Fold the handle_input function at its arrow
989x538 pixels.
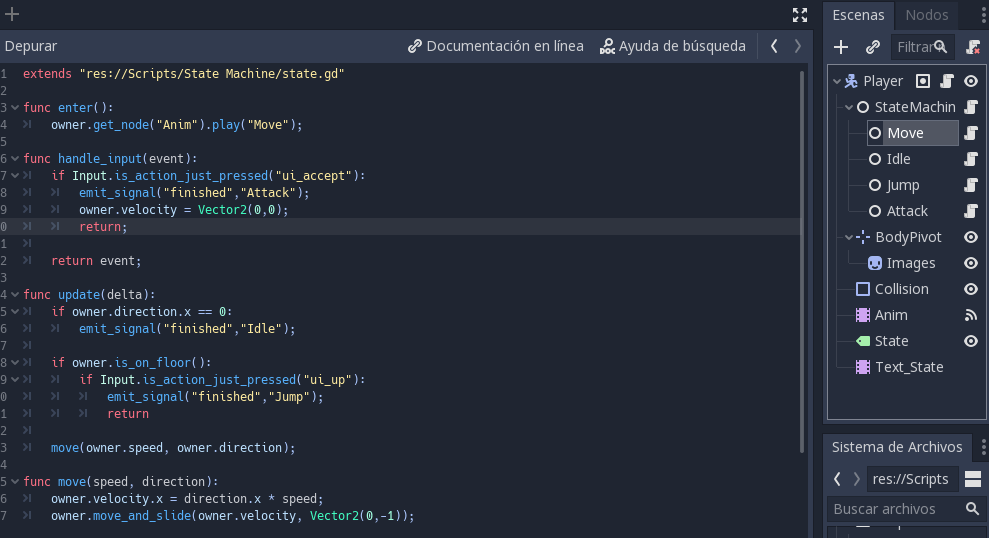[15, 159]
